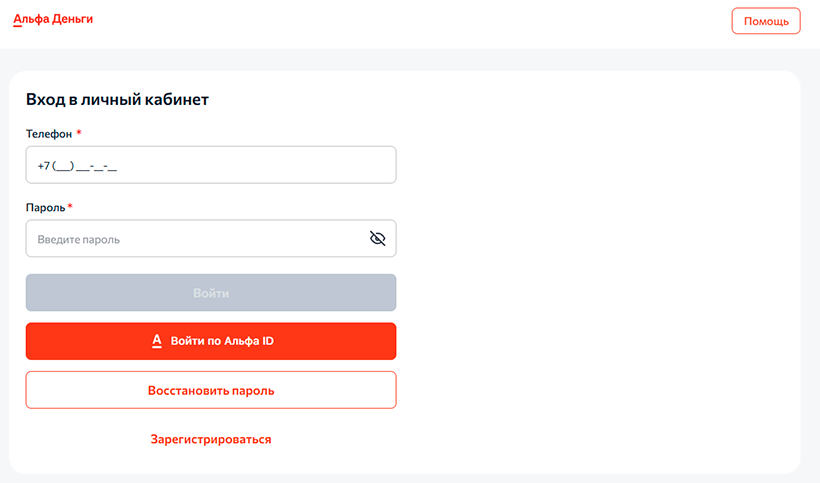
Task: Focus the Телефон phone number field
Action: coord(211,165)
